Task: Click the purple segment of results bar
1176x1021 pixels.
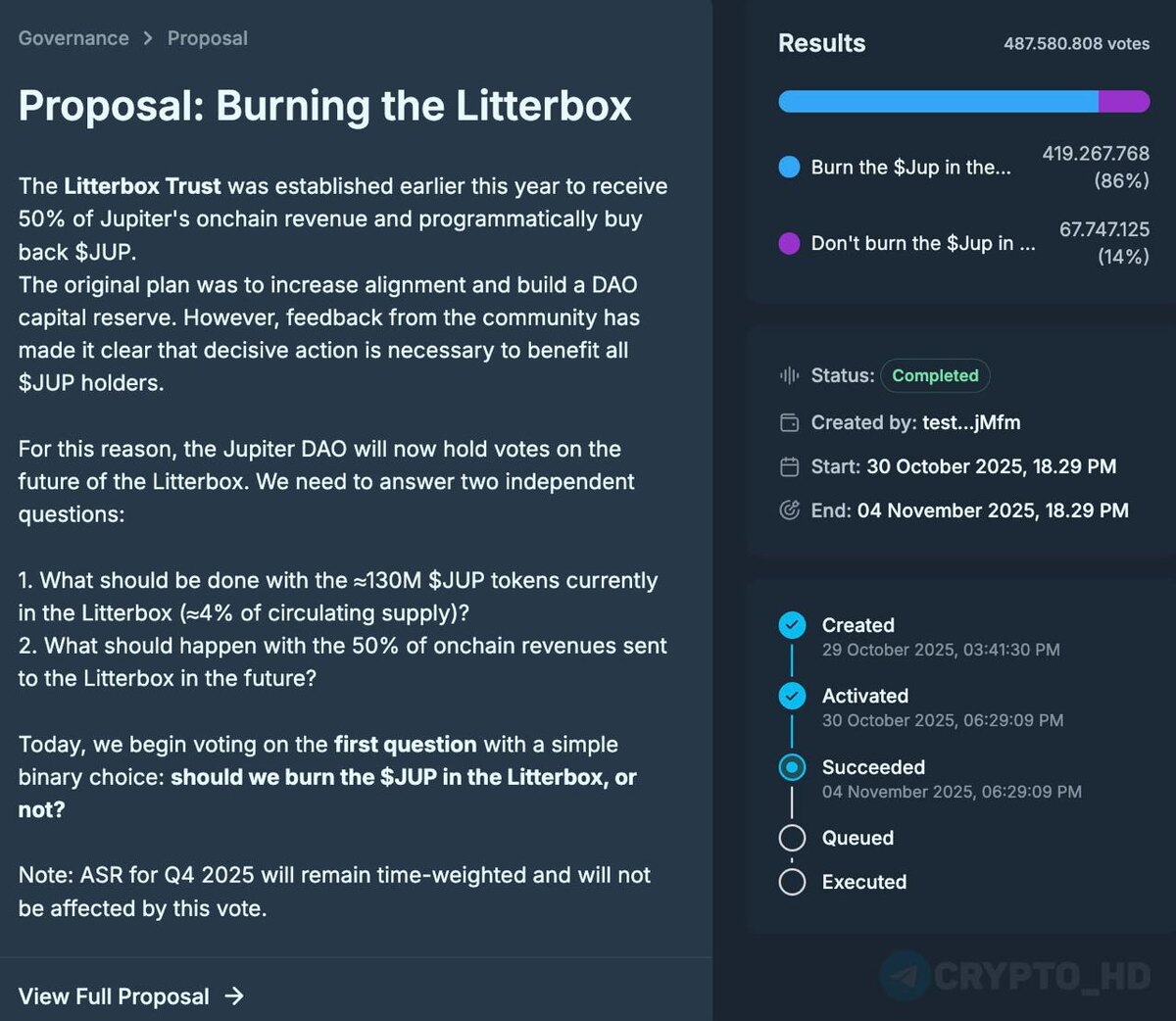Action: coord(1123,101)
